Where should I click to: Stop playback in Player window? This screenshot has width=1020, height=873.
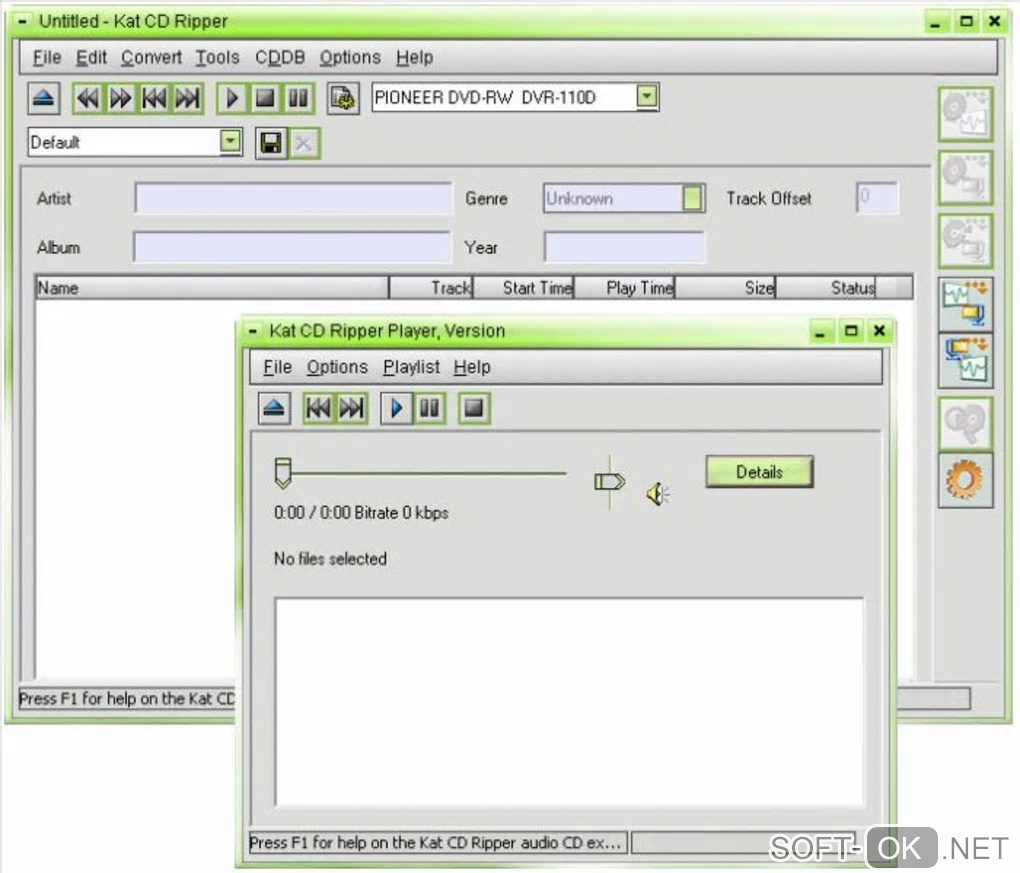[474, 409]
